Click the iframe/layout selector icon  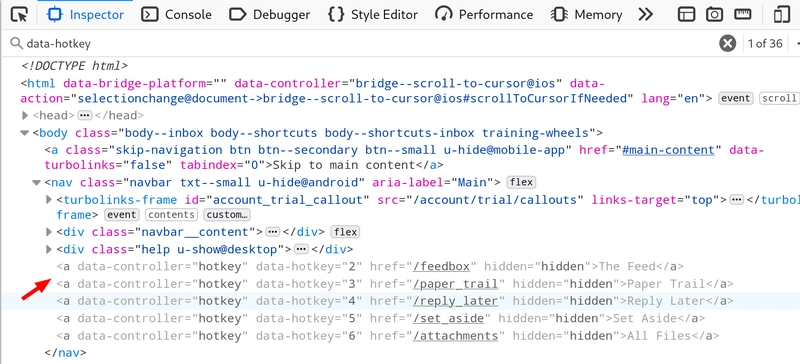coord(686,15)
